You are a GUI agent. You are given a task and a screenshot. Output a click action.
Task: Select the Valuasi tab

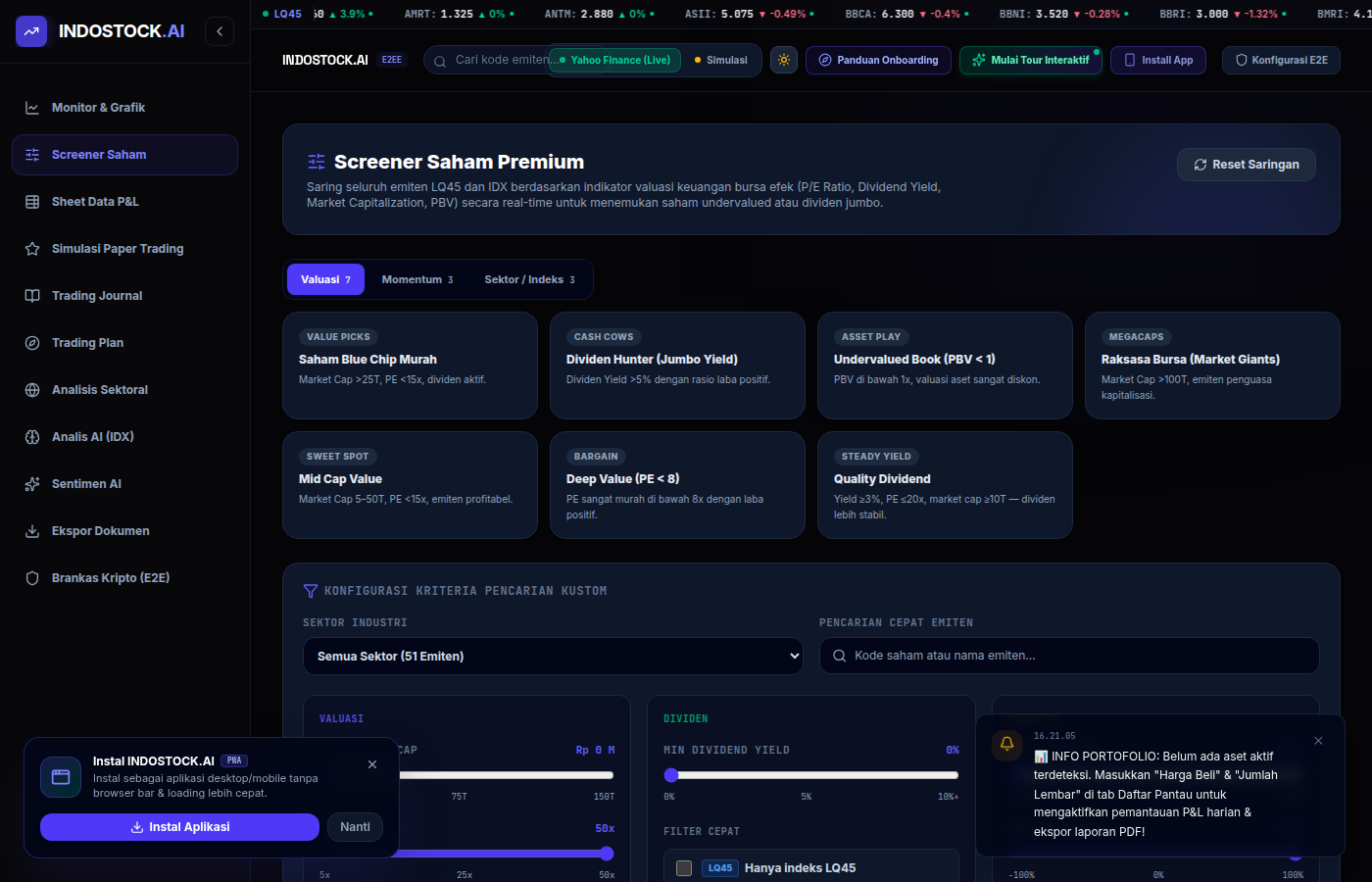[325, 279]
